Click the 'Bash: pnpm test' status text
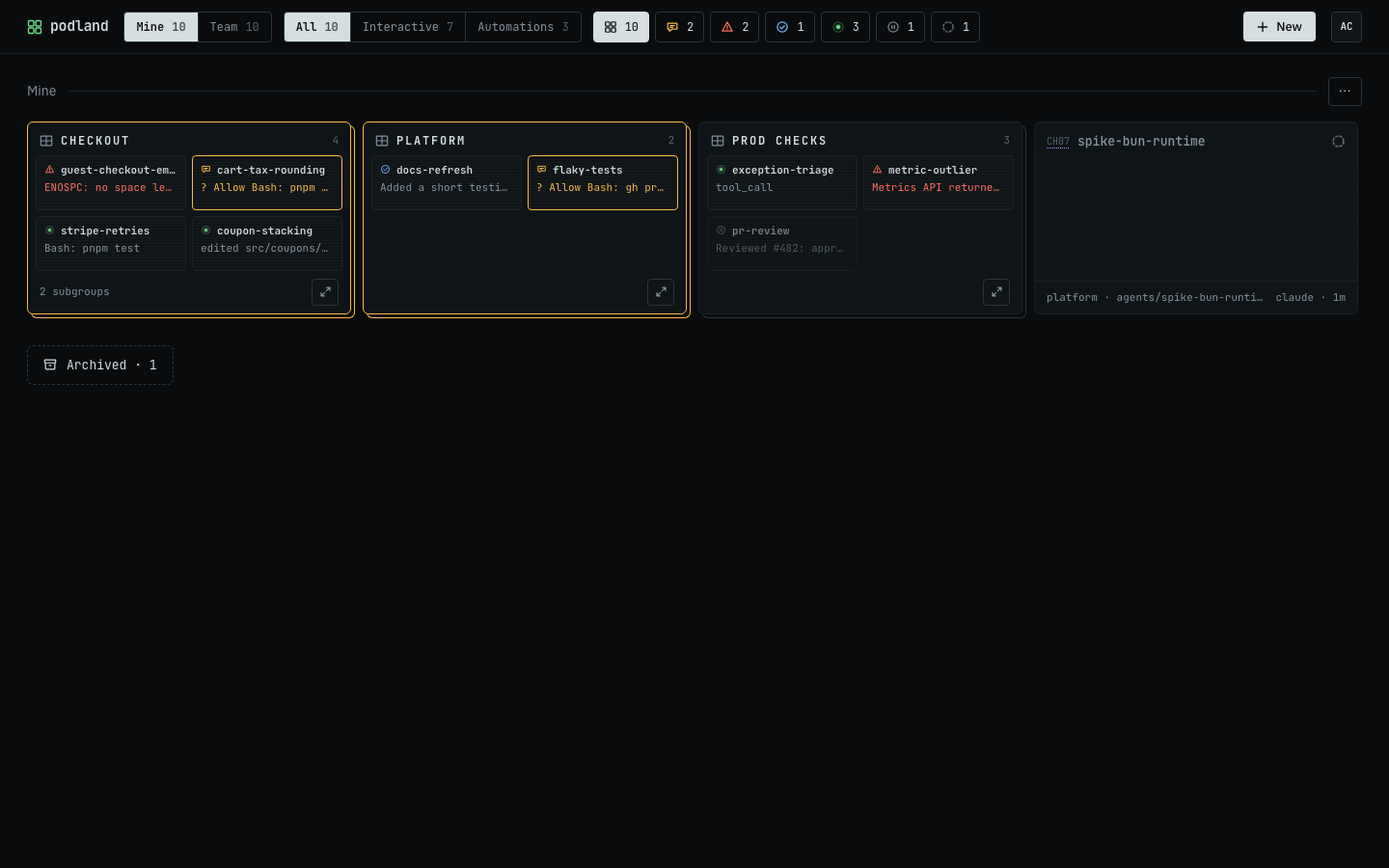Image resolution: width=1389 pixels, height=868 pixels. click(x=92, y=249)
